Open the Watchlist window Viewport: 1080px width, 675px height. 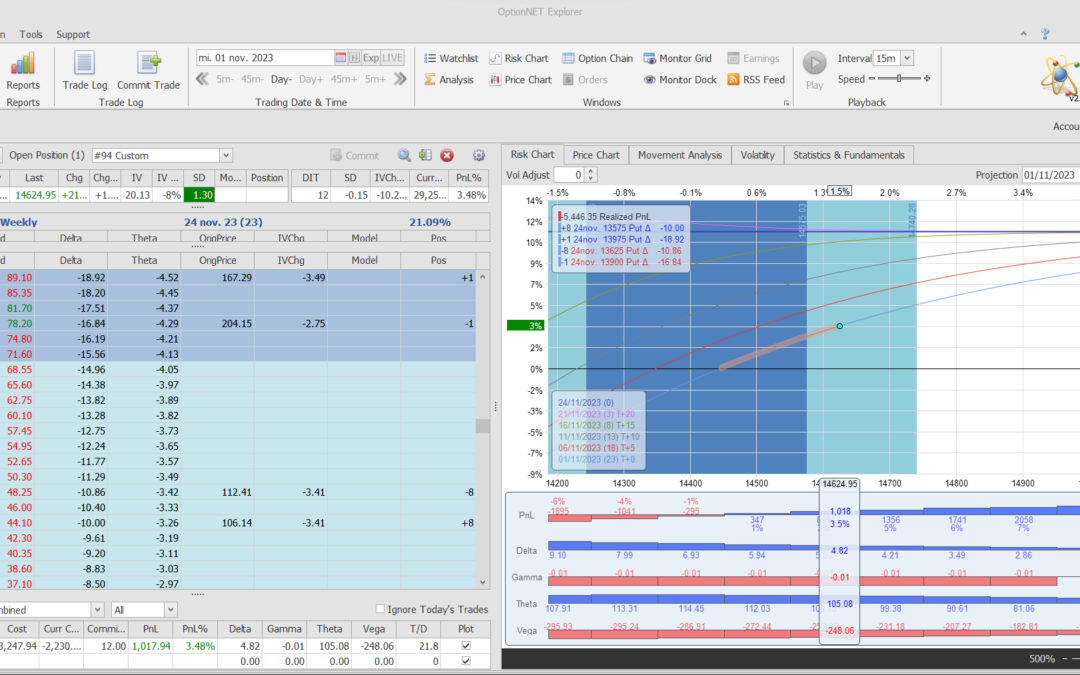pos(451,59)
